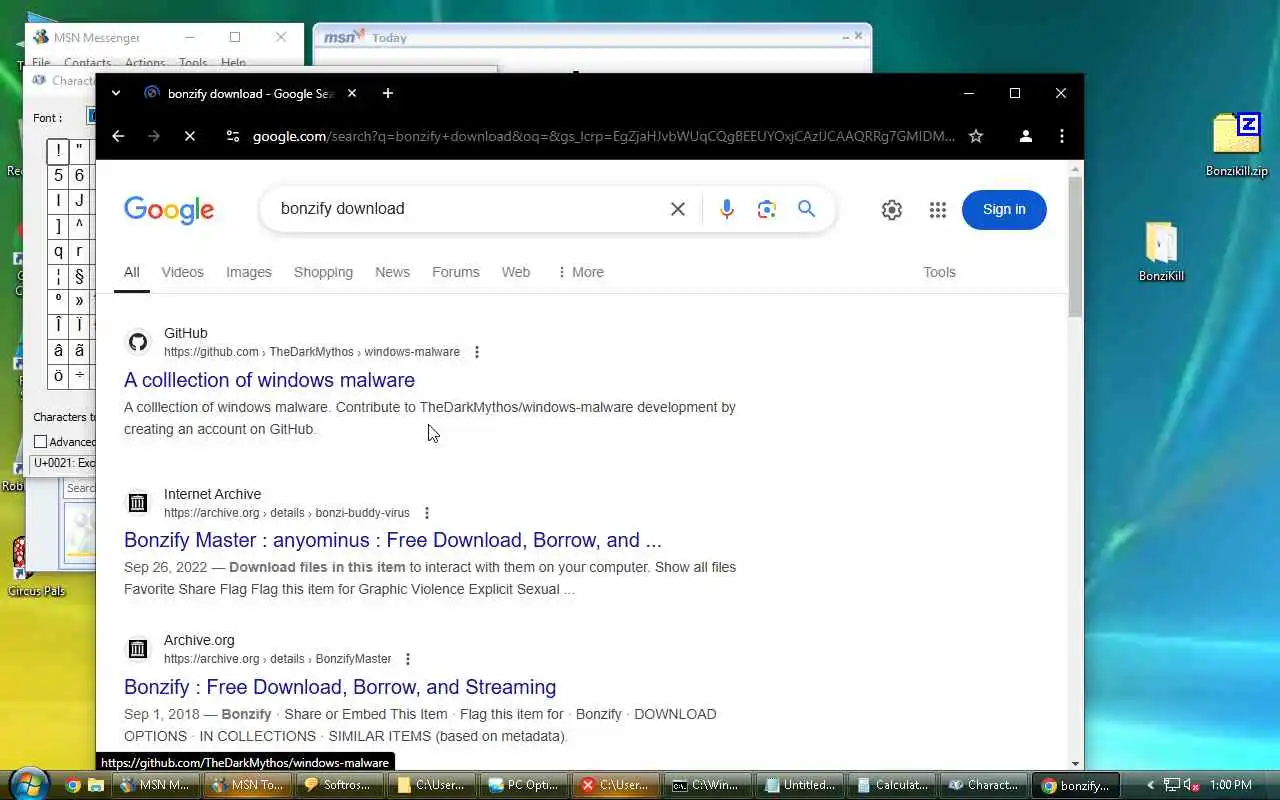
Task: Open a new tab with the plus button
Action: point(388,93)
